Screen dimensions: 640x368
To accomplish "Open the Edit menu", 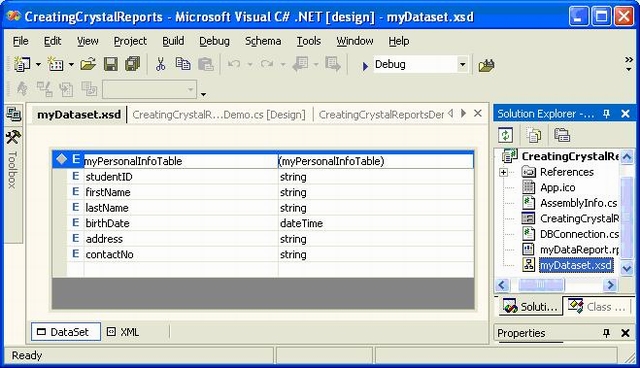I will tap(52, 41).
